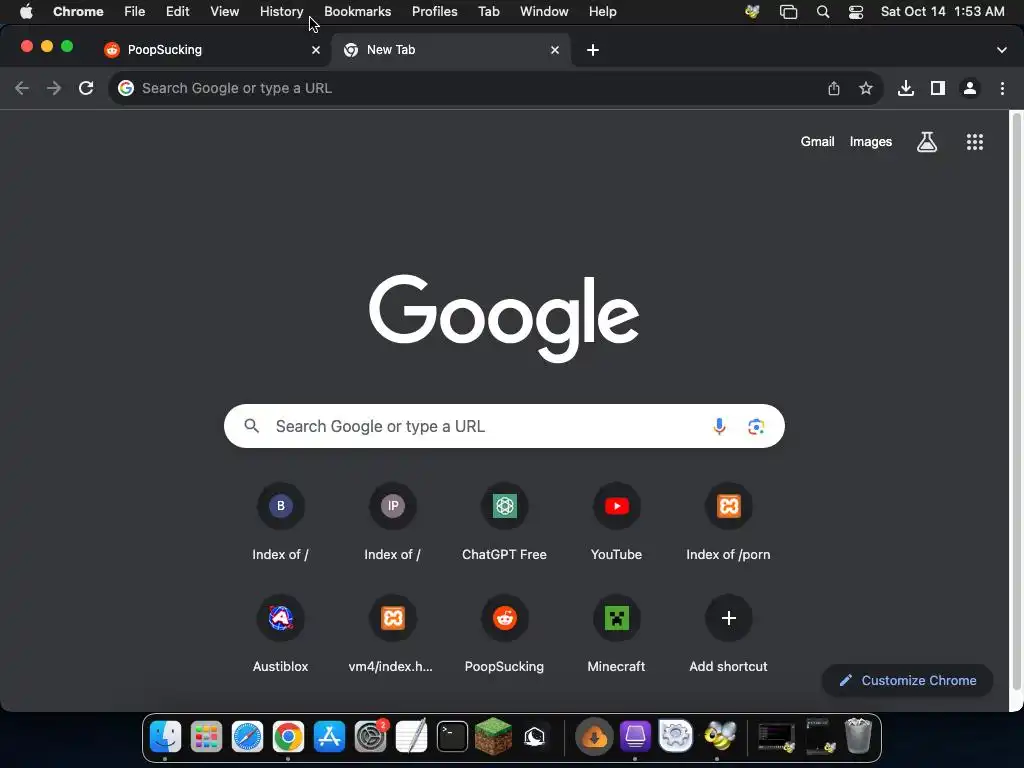
Task: Open the profile avatar icon
Action: [x=970, y=88]
